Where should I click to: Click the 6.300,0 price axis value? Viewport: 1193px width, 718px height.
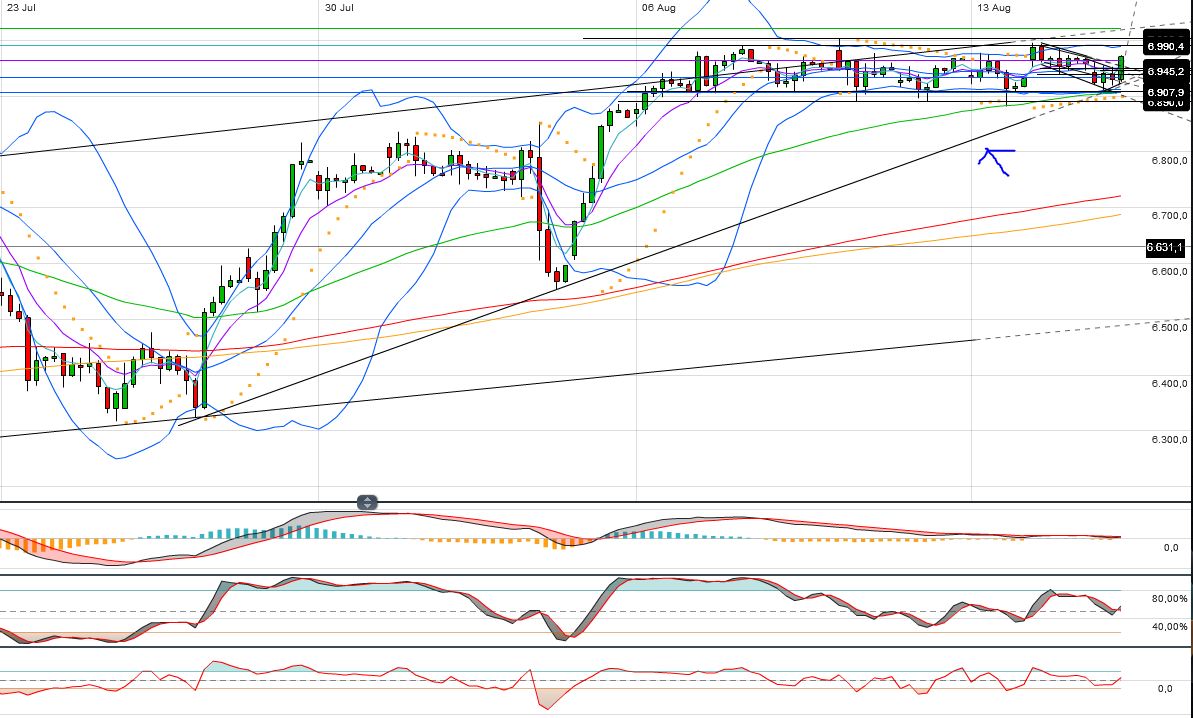point(1169,440)
